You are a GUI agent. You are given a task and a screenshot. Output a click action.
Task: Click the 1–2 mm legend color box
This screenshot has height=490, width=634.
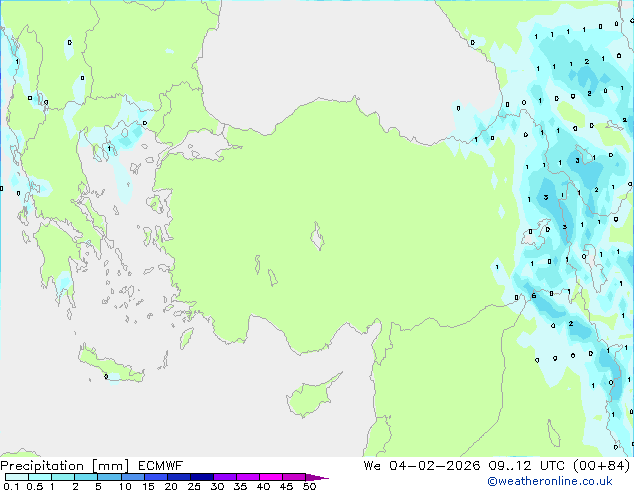(63, 477)
